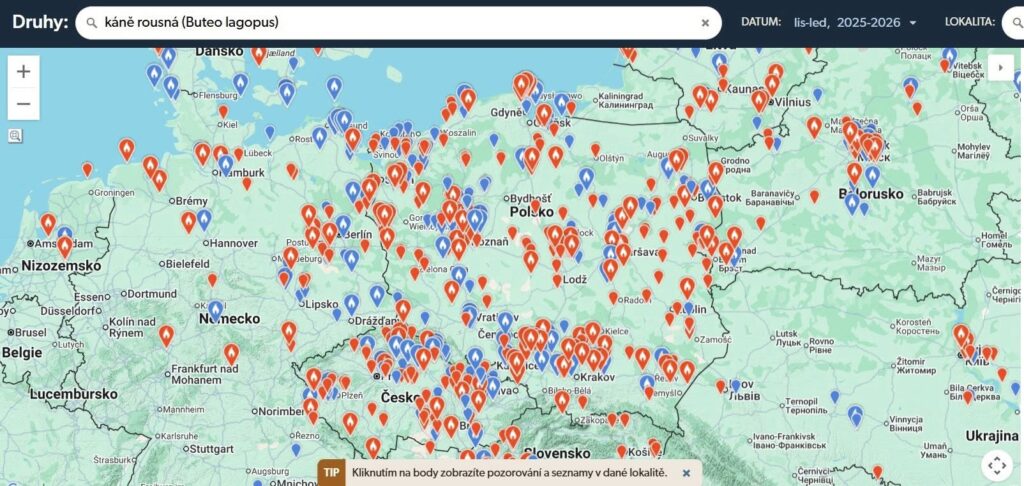This screenshot has width=1024, height=486.
Task: Click the Druhy label
Action: pos(34,22)
